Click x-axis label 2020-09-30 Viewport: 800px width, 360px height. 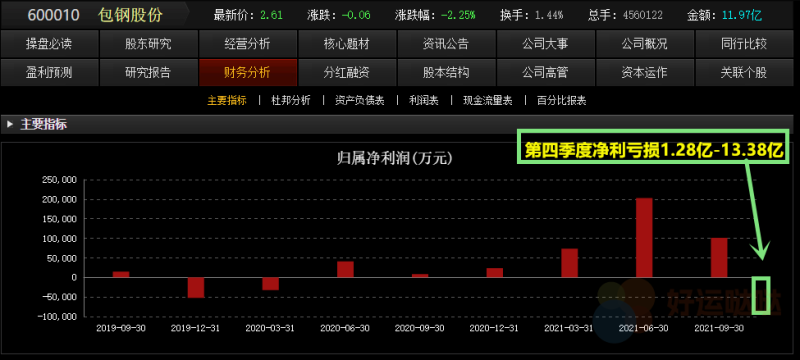[x=420, y=328]
